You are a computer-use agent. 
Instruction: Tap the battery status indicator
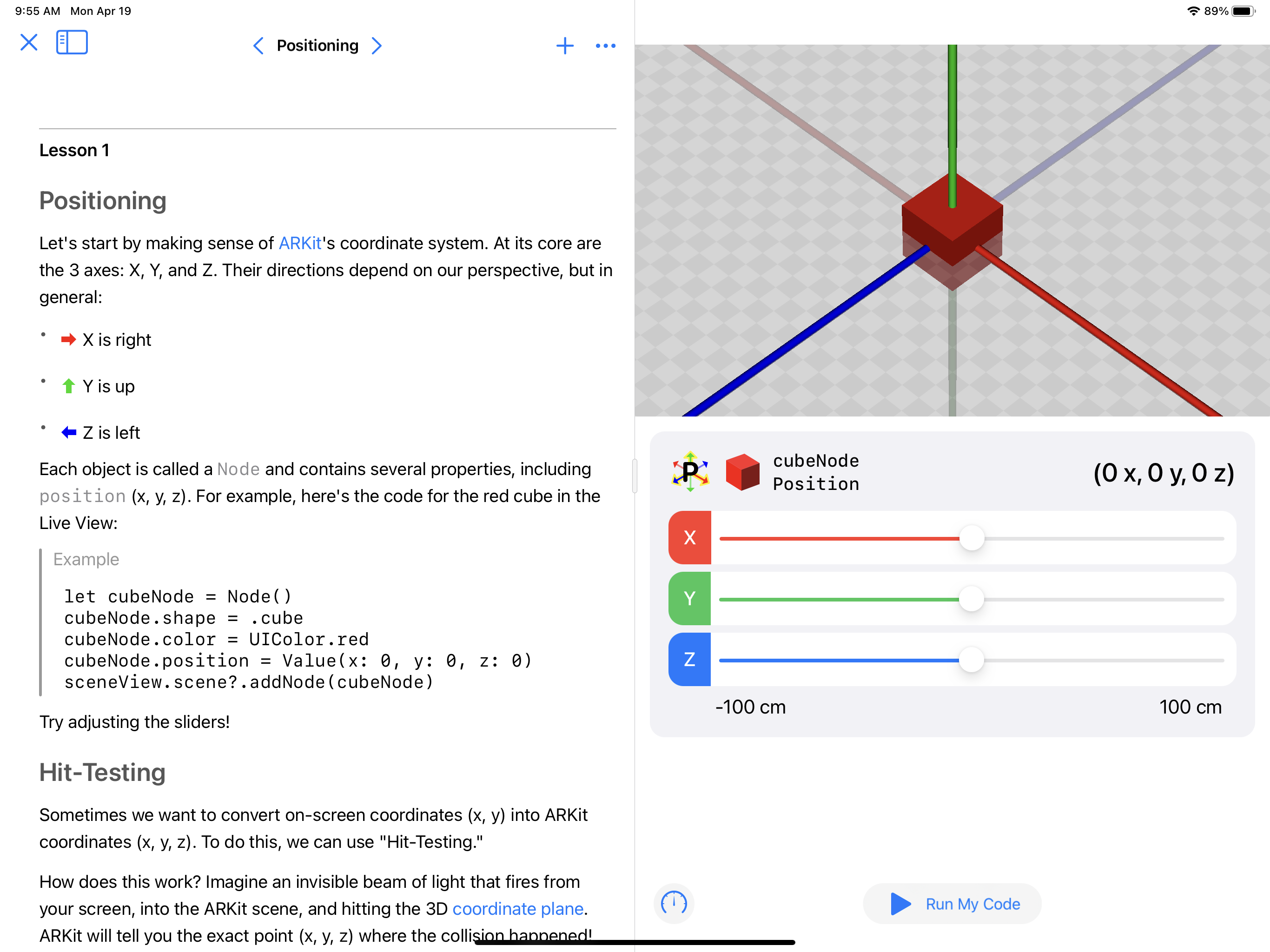tap(1244, 11)
